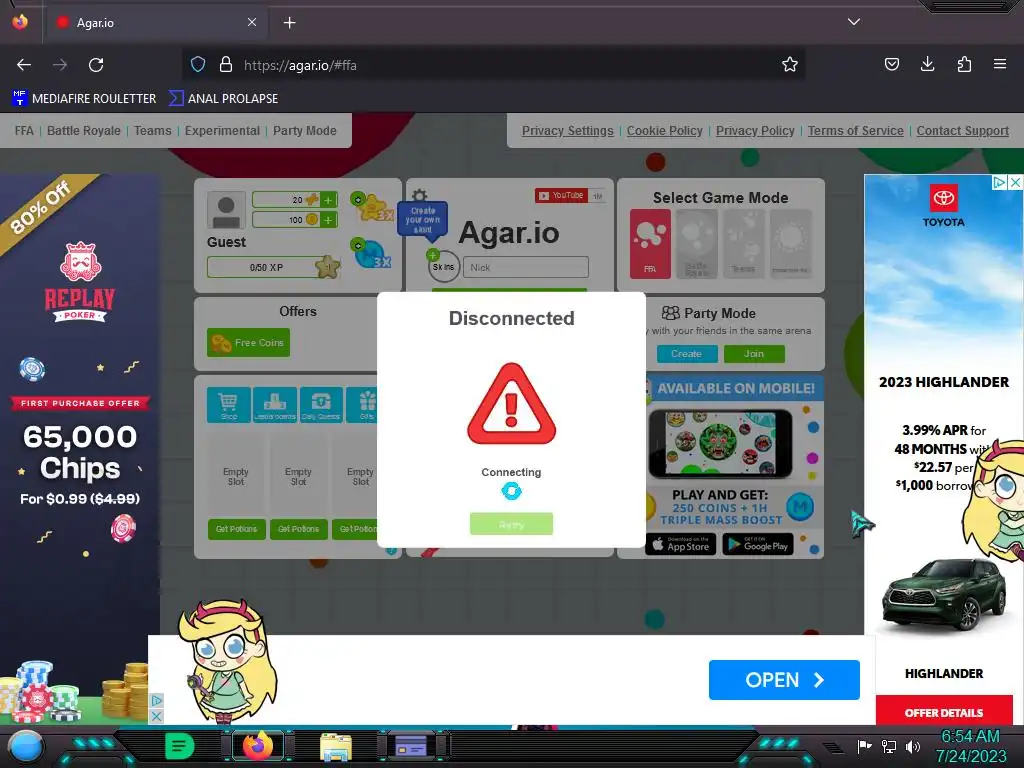1024x768 pixels.
Task: Select the Battle Royale mode tile
Action: (697, 244)
